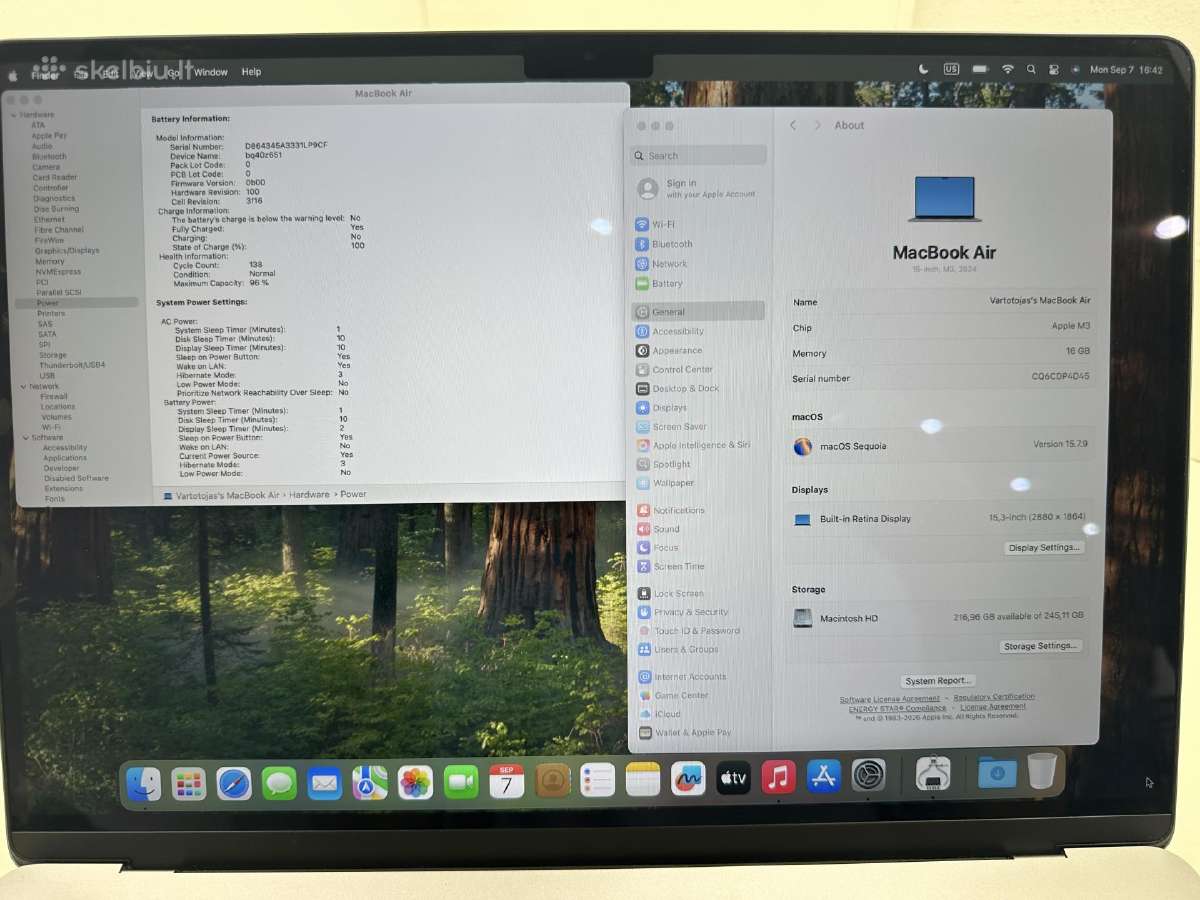Open Trash in the Dock

tap(1042, 770)
